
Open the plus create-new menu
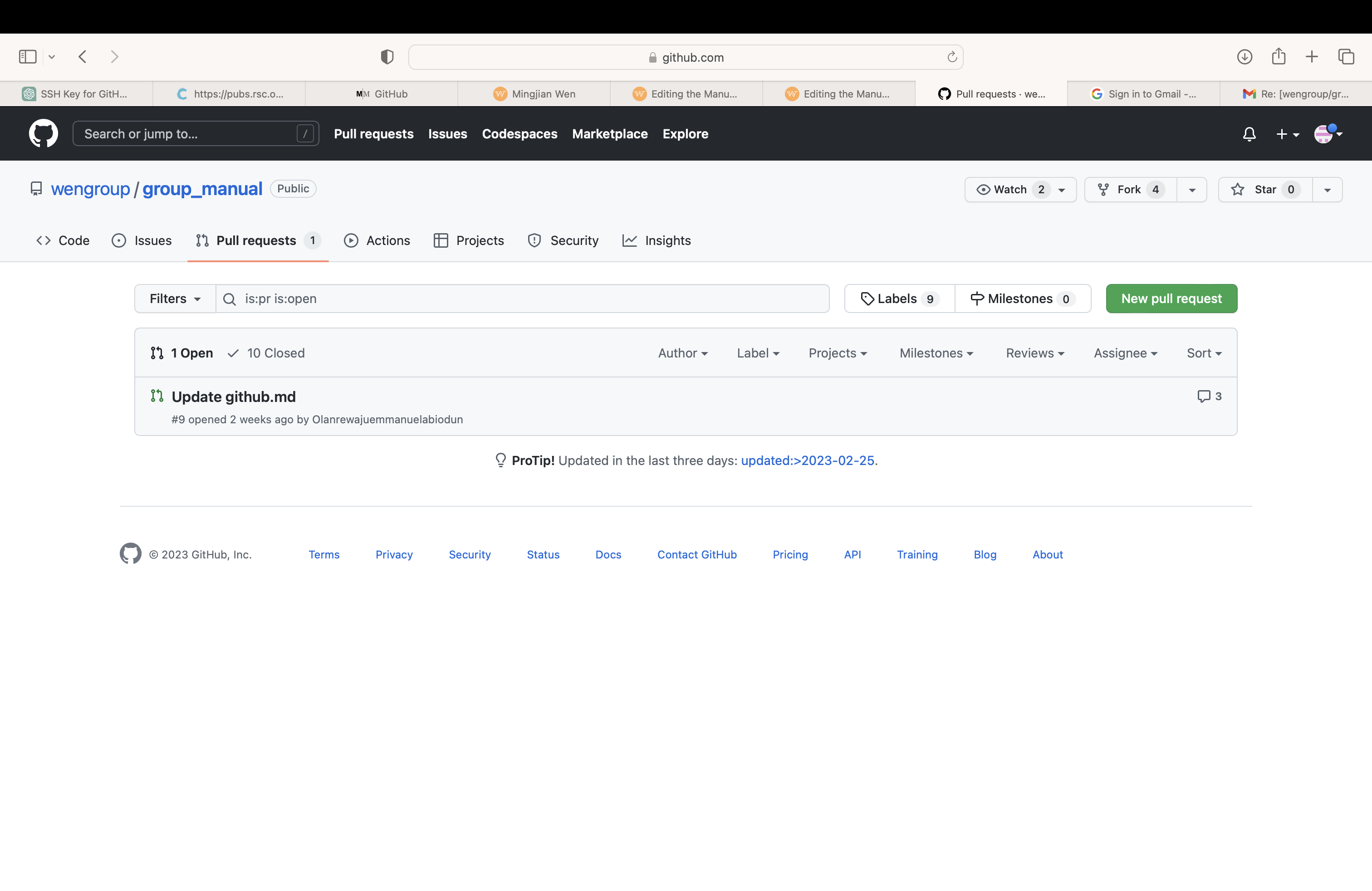[1287, 134]
